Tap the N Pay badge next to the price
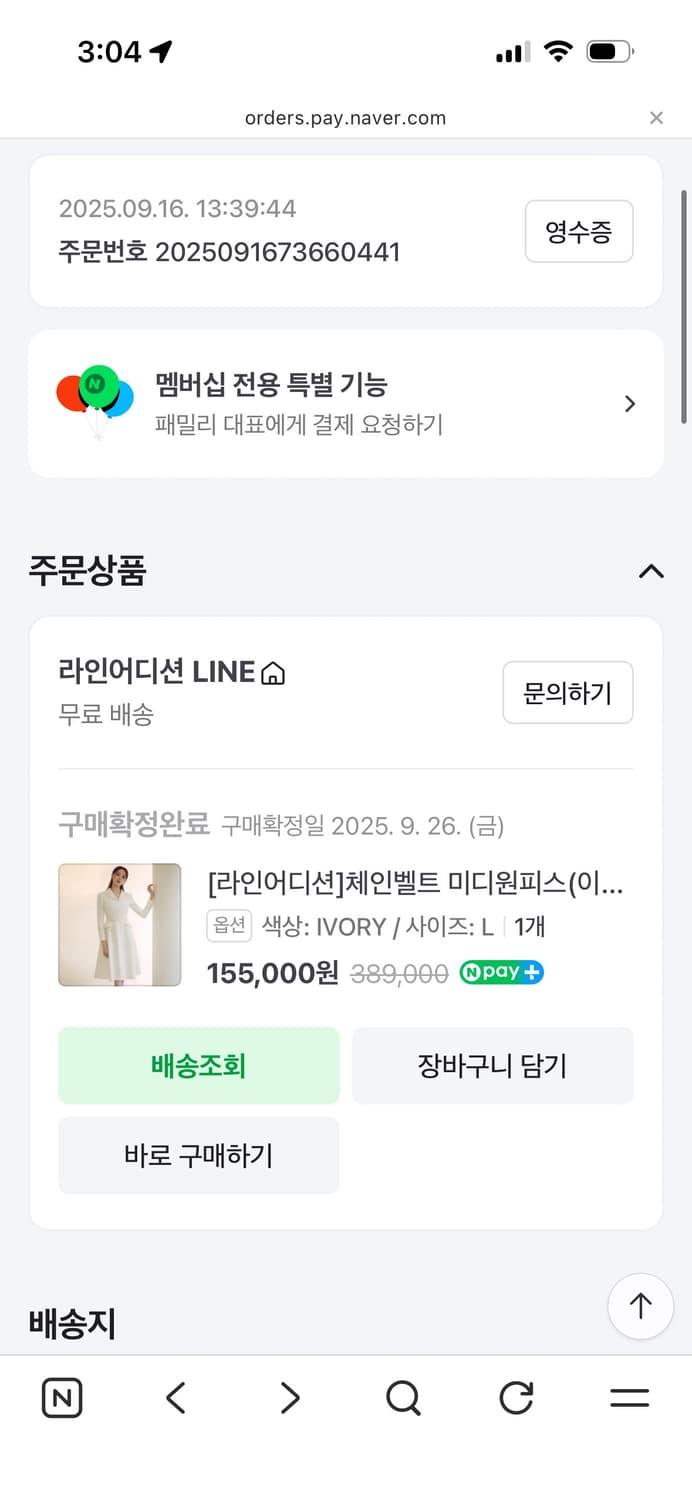 pos(500,971)
